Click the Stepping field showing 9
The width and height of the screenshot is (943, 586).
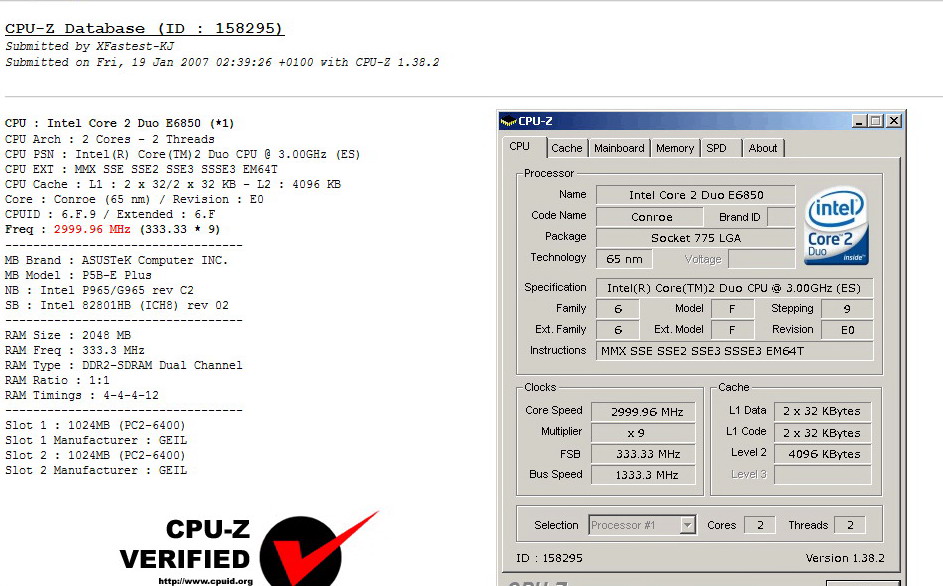pyautogui.click(x=847, y=309)
